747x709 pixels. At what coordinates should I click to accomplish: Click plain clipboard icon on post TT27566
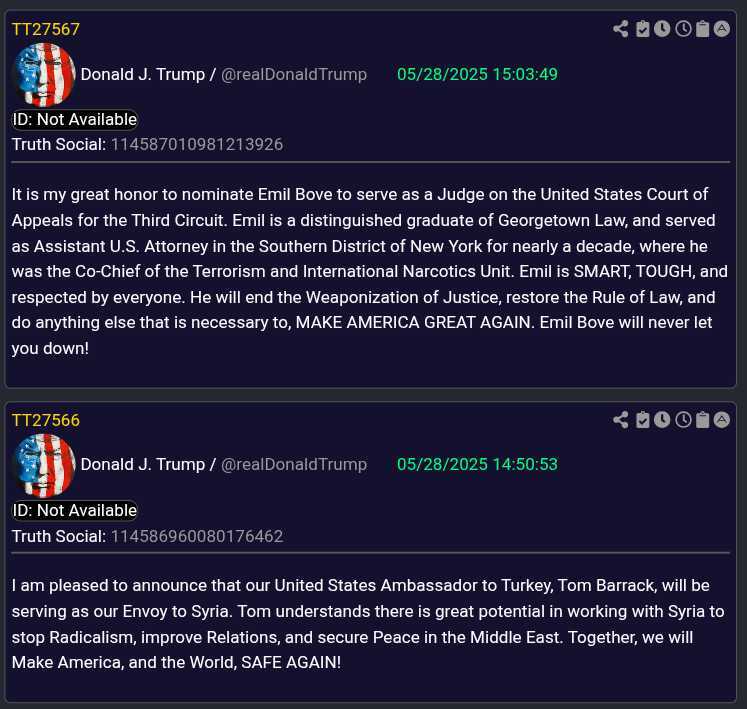tap(703, 420)
